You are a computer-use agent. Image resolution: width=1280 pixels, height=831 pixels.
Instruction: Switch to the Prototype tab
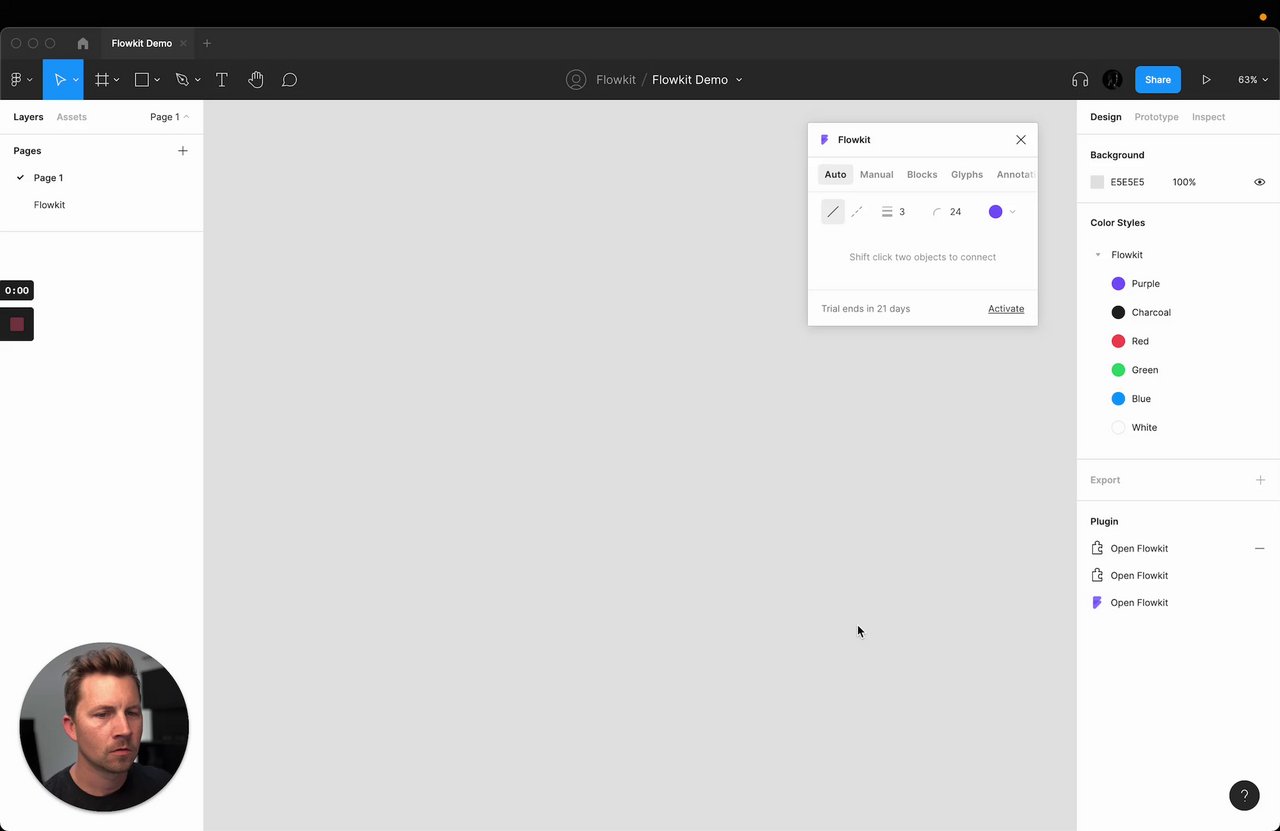[x=1156, y=117]
